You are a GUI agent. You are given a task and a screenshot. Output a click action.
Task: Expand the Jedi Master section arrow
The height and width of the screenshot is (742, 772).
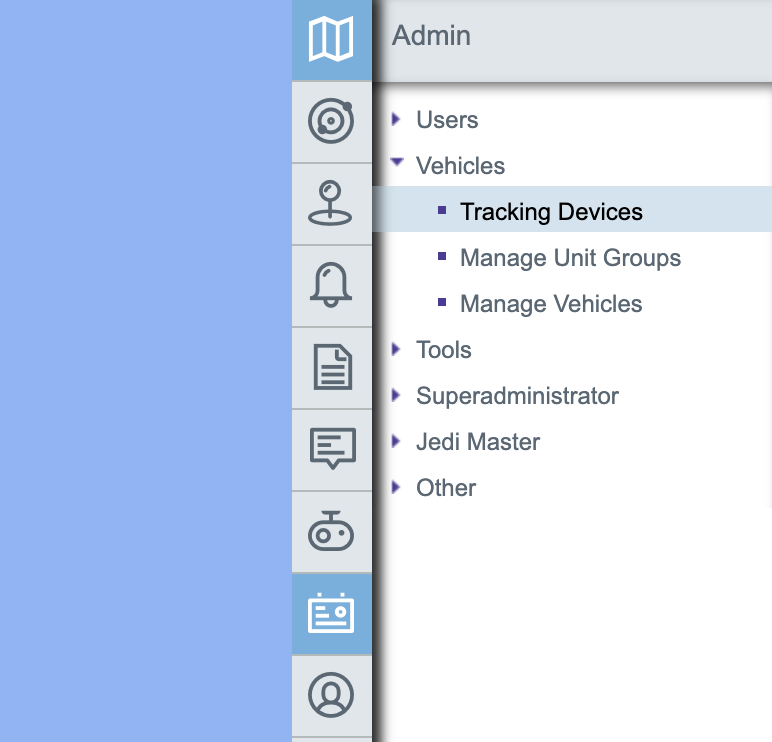pyautogui.click(x=397, y=441)
